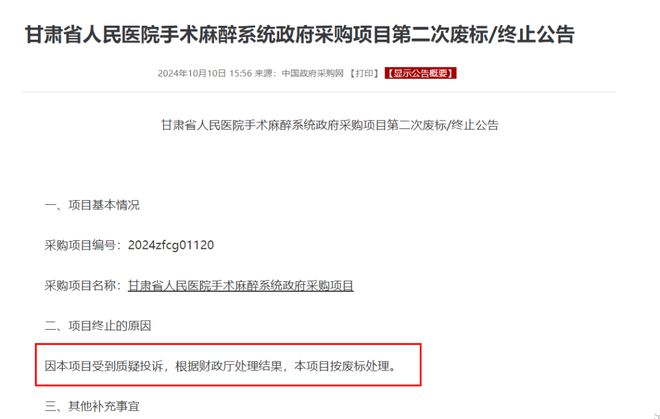Click the 二、项目终止的原因 section heading
This screenshot has height=419, width=660.
[x=98, y=326]
